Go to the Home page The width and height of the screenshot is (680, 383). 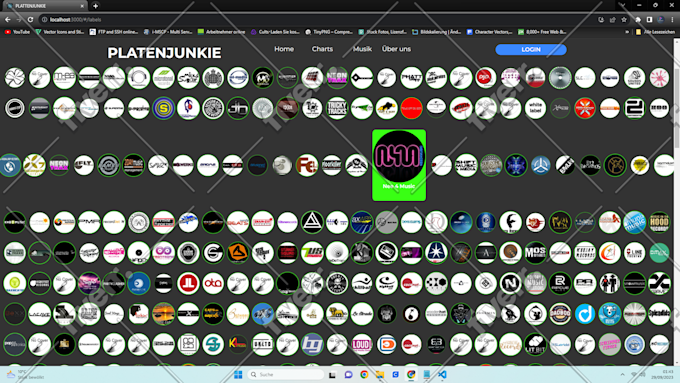tap(284, 49)
